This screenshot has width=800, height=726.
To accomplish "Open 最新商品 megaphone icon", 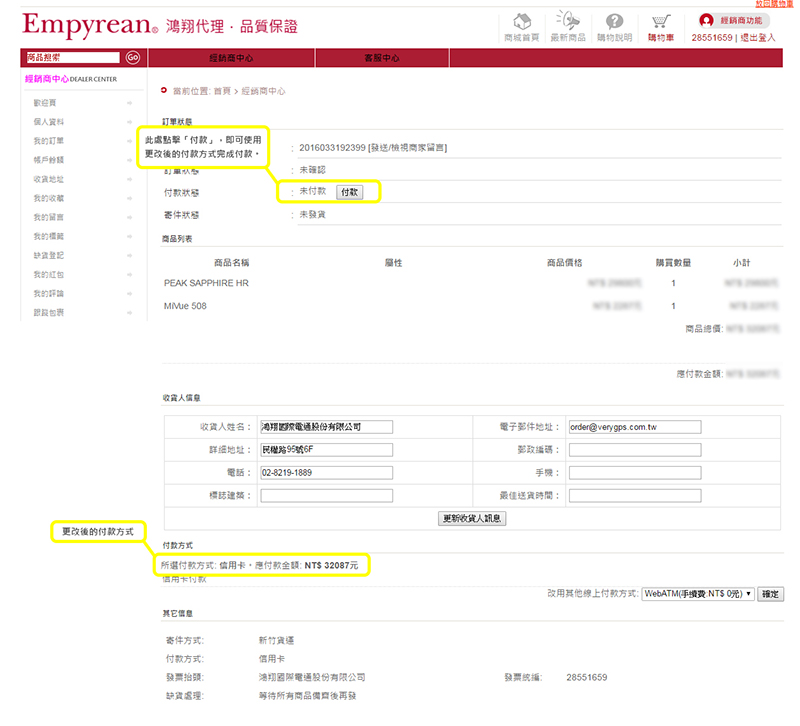I will tap(567, 22).
